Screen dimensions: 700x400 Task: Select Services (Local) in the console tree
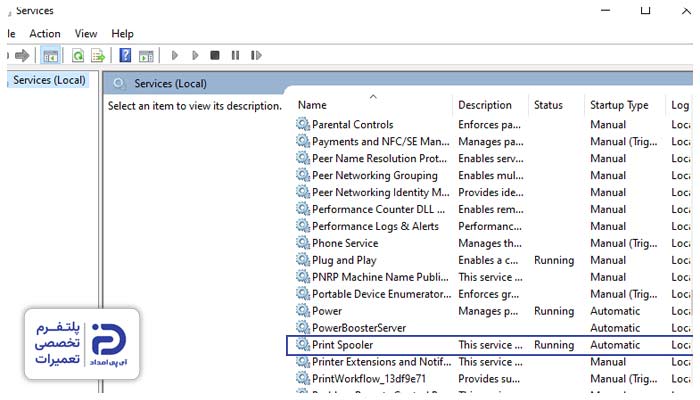click(49, 80)
